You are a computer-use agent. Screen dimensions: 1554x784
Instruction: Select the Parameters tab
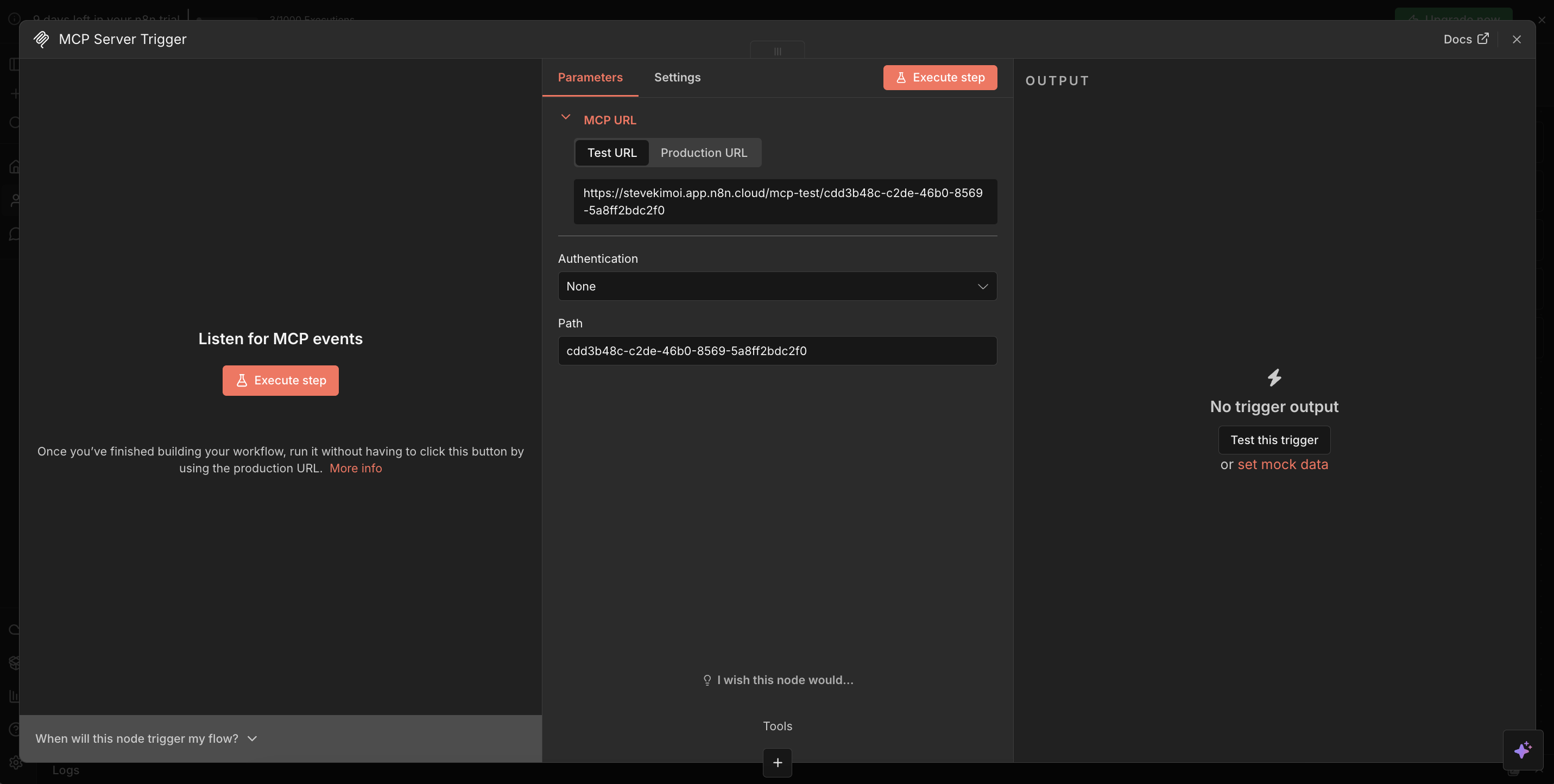click(x=590, y=77)
